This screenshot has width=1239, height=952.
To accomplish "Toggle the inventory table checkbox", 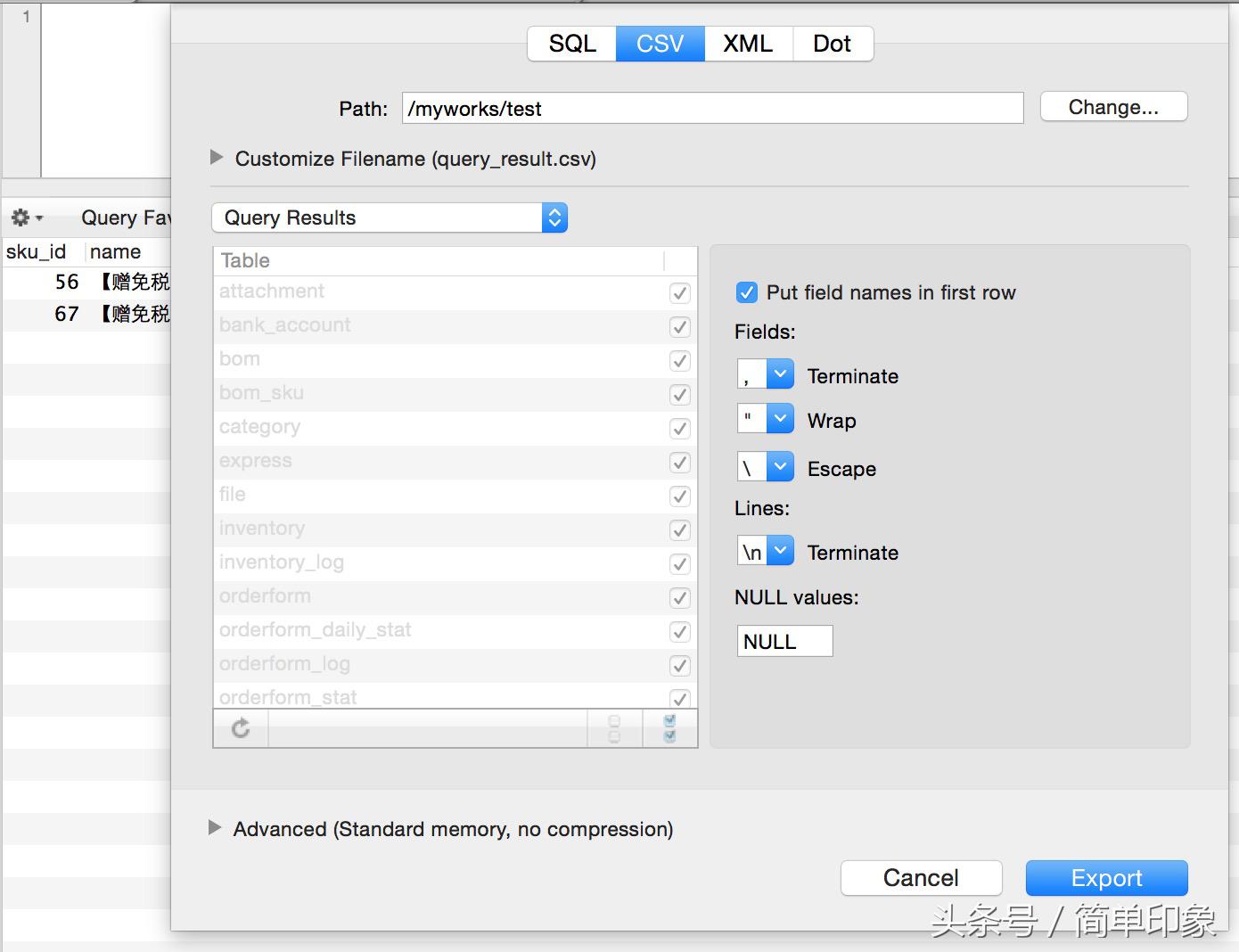I will (x=679, y=529).
